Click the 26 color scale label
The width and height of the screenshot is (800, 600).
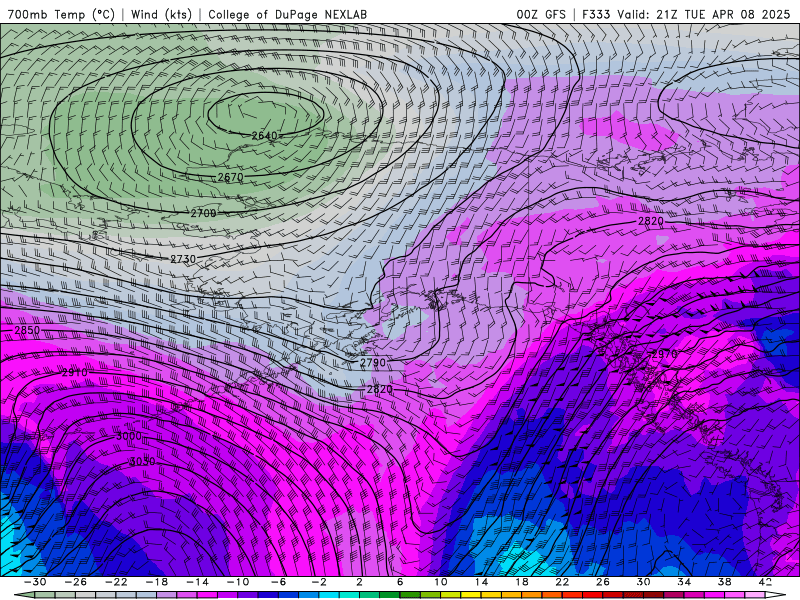(x=603, y=582)
